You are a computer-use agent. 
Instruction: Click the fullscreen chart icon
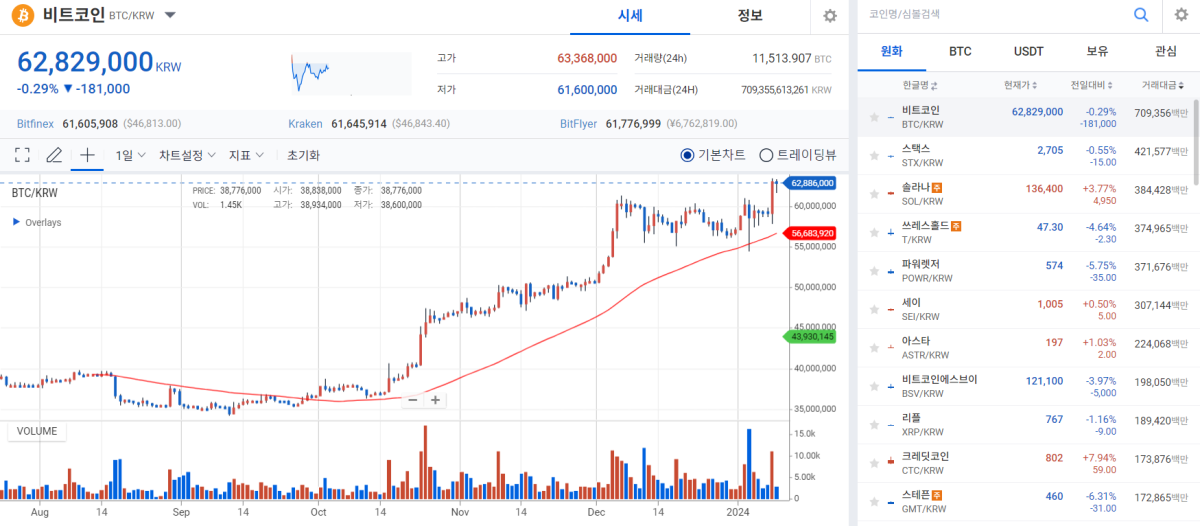point(22,155)
